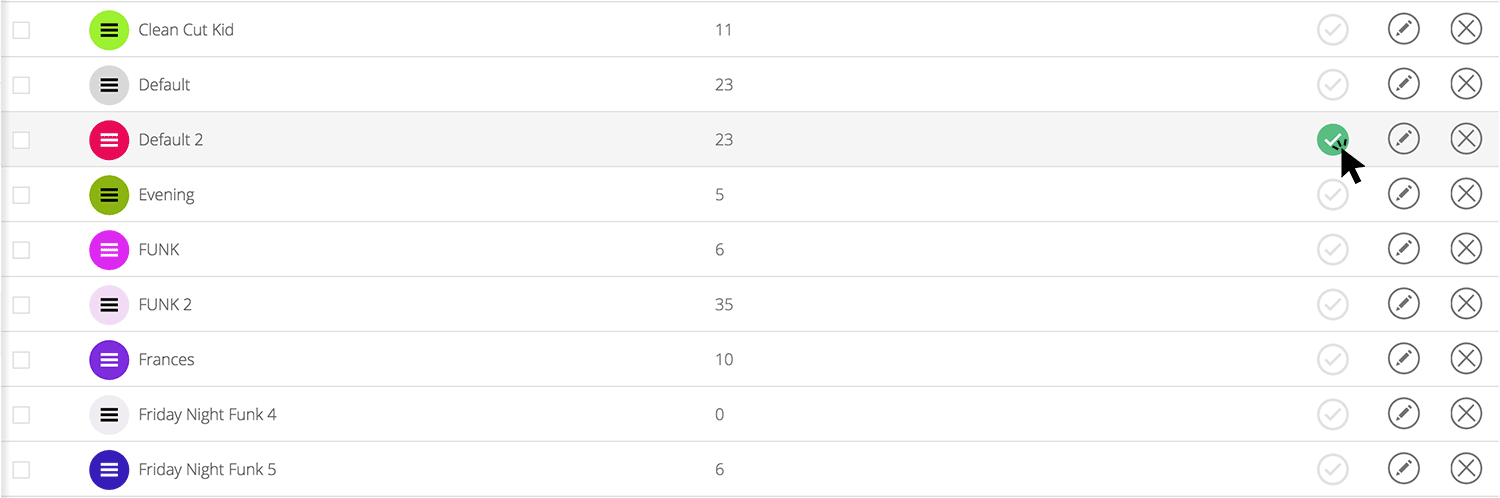Remove the Evening playlist with X icon

1466,194
